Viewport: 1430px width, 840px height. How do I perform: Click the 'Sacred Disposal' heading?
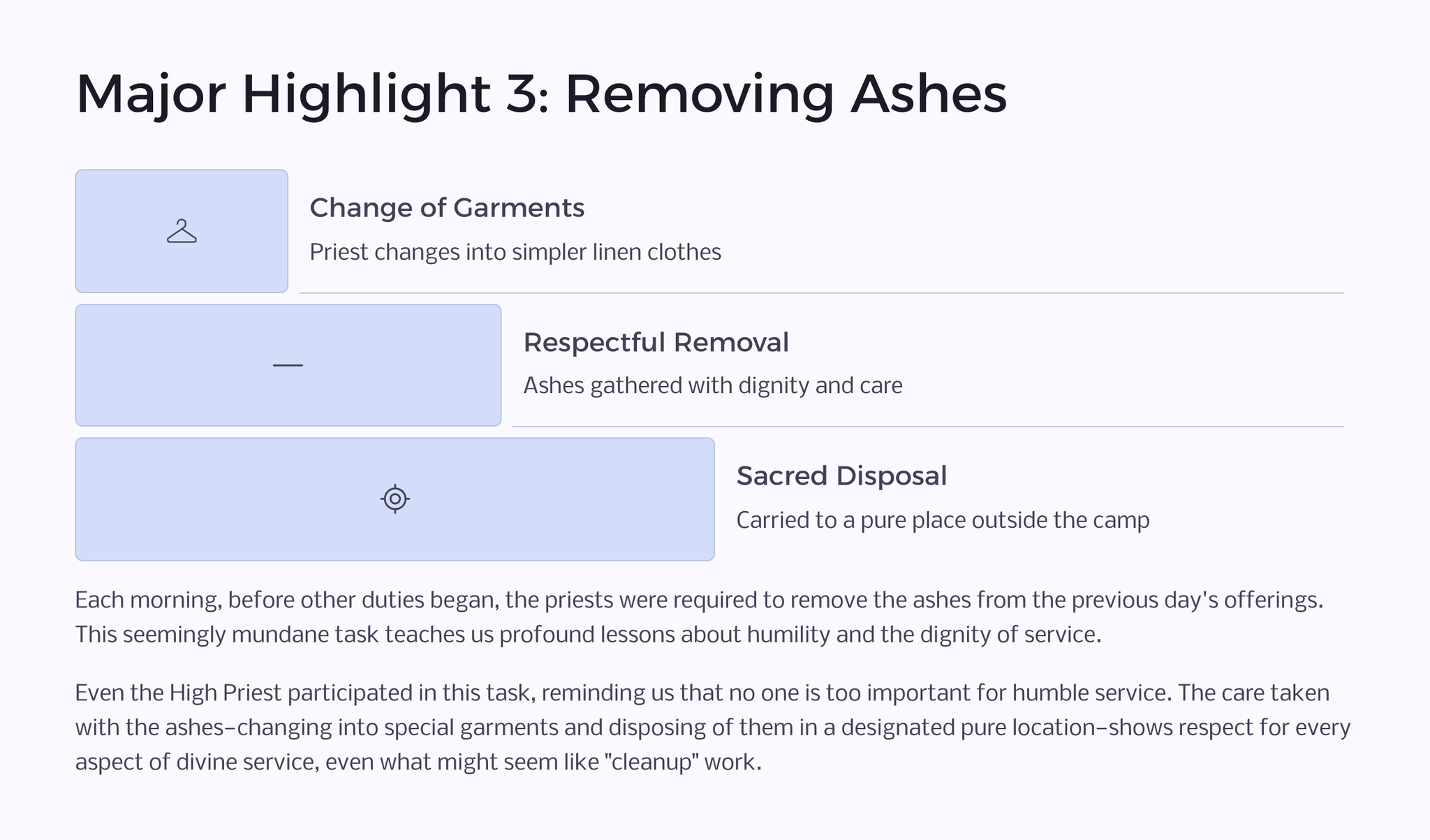pos(841,476)
